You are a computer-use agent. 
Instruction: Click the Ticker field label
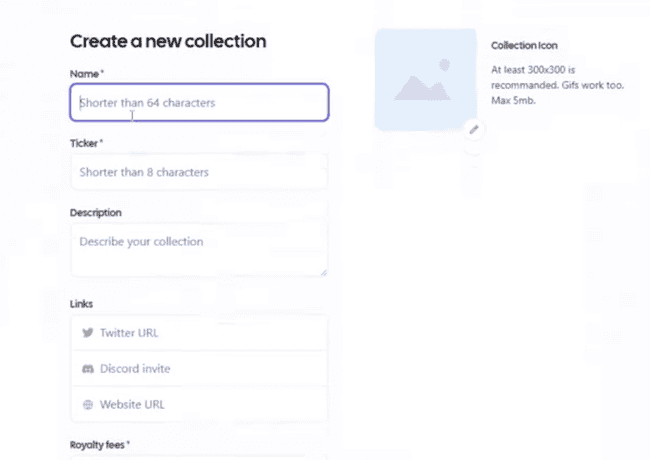(x=86, y=143)
